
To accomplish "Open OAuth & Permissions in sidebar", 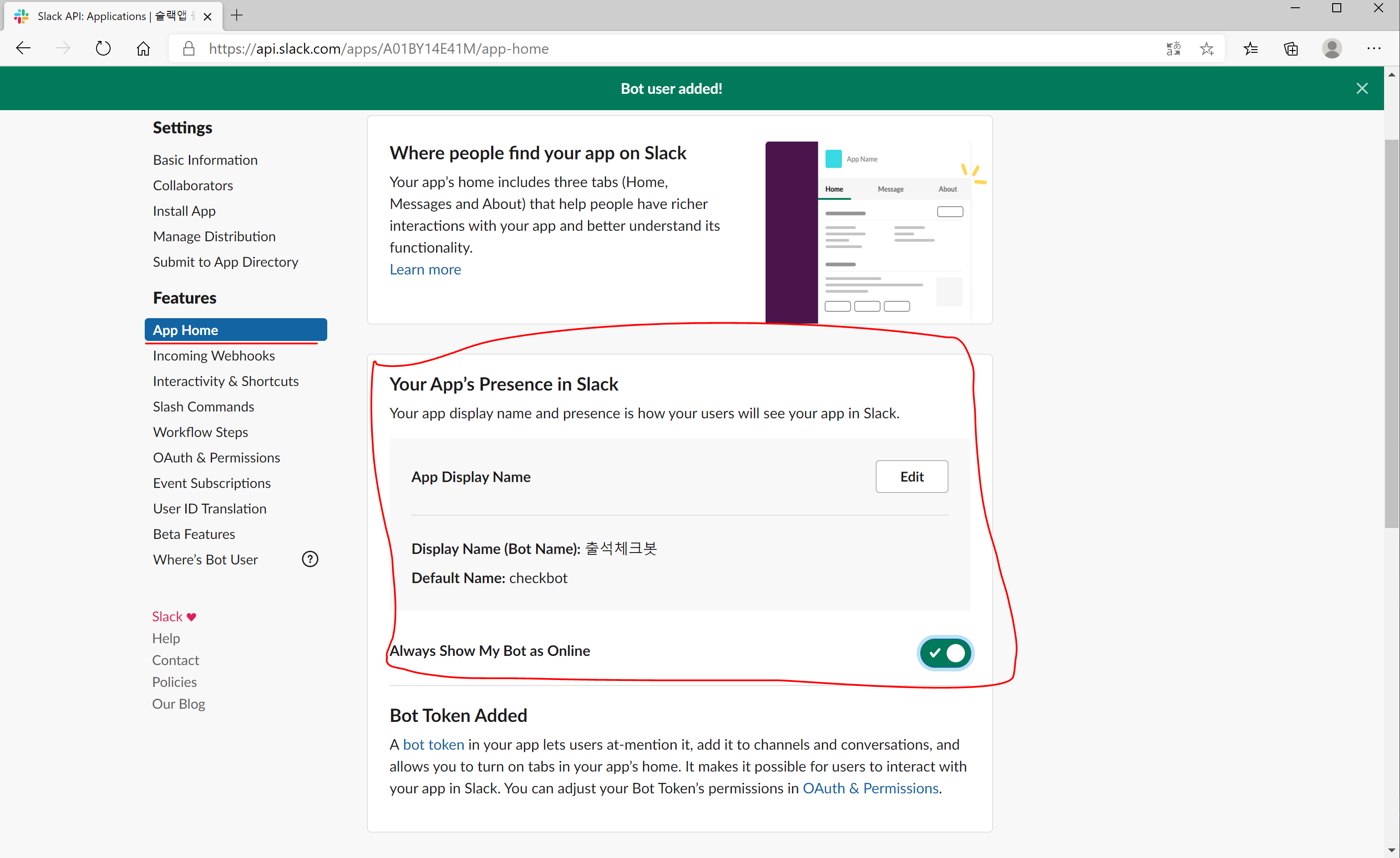I will [216, 457].
